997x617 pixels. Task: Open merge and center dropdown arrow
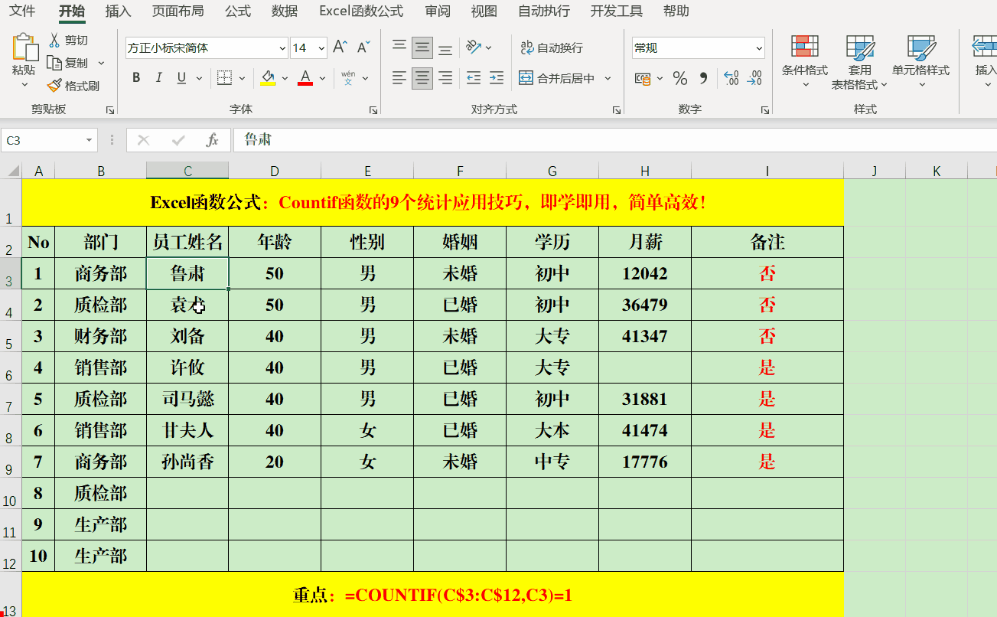[x=608, y=78]
